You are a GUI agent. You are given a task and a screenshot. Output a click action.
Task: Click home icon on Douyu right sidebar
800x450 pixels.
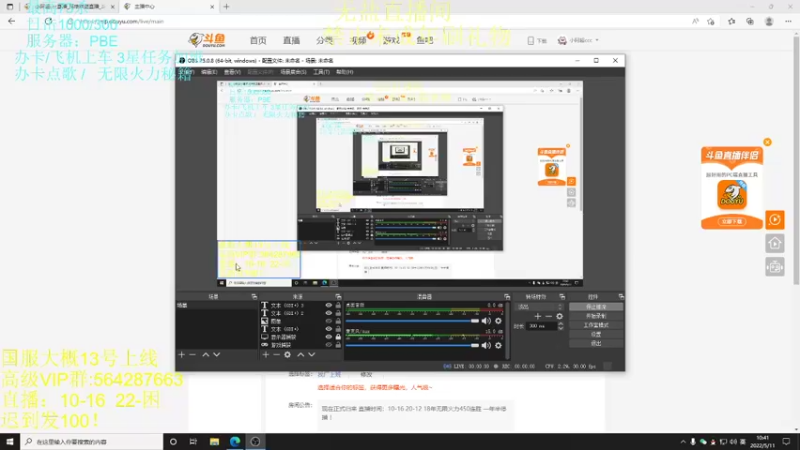point(774,243)
